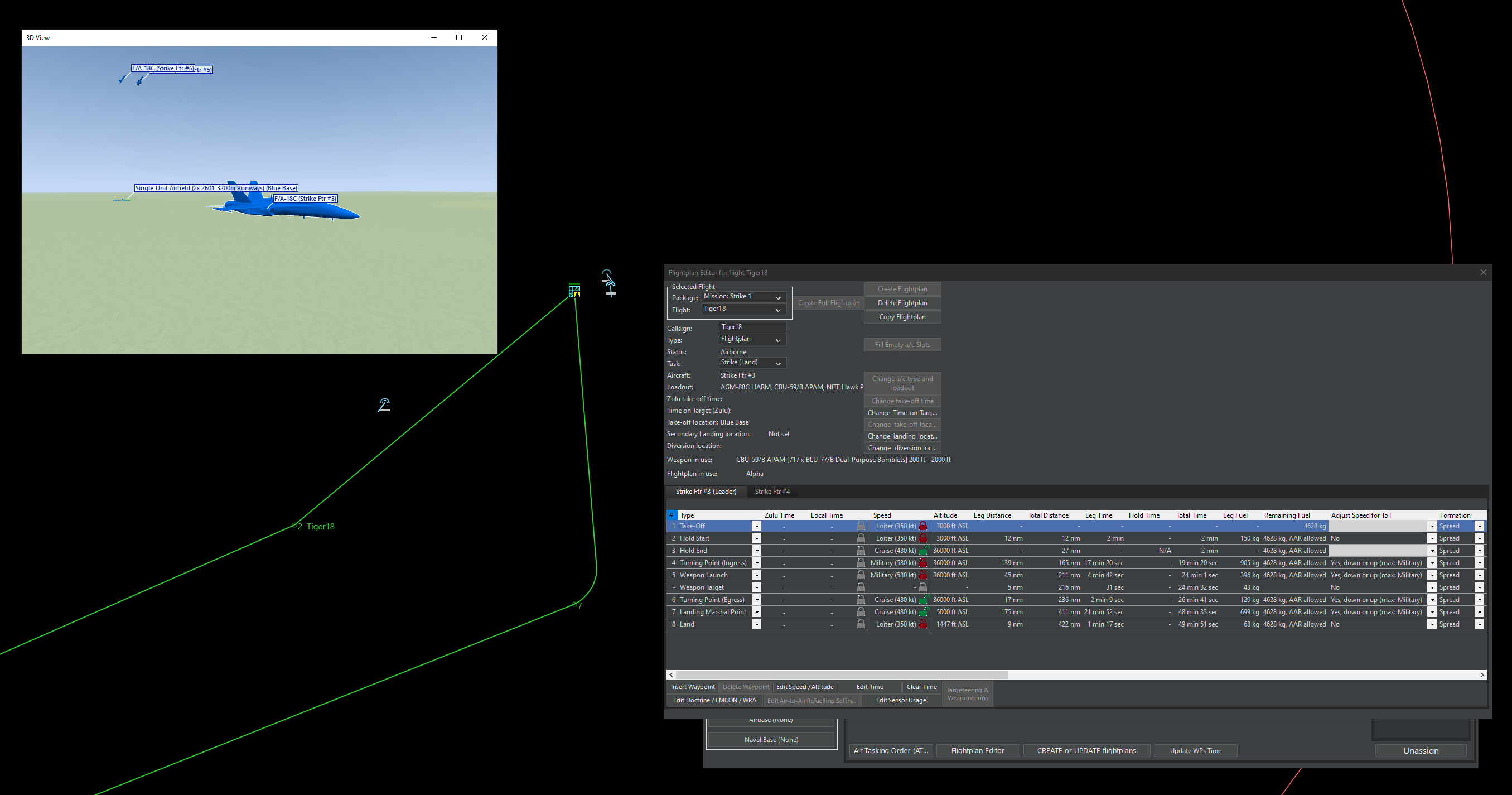Click the horizontal scrollbar of waypoint table

842,674
